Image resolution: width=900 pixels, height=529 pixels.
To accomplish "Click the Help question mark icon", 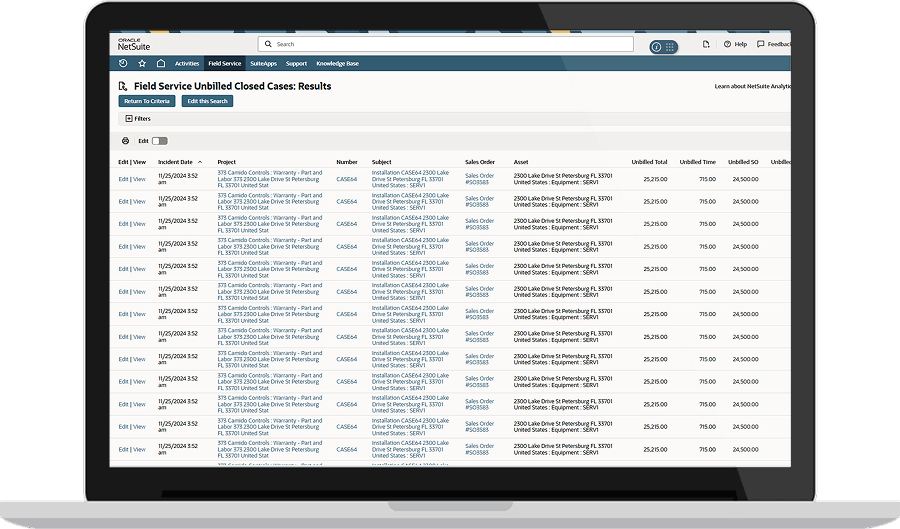I will 727,44.
